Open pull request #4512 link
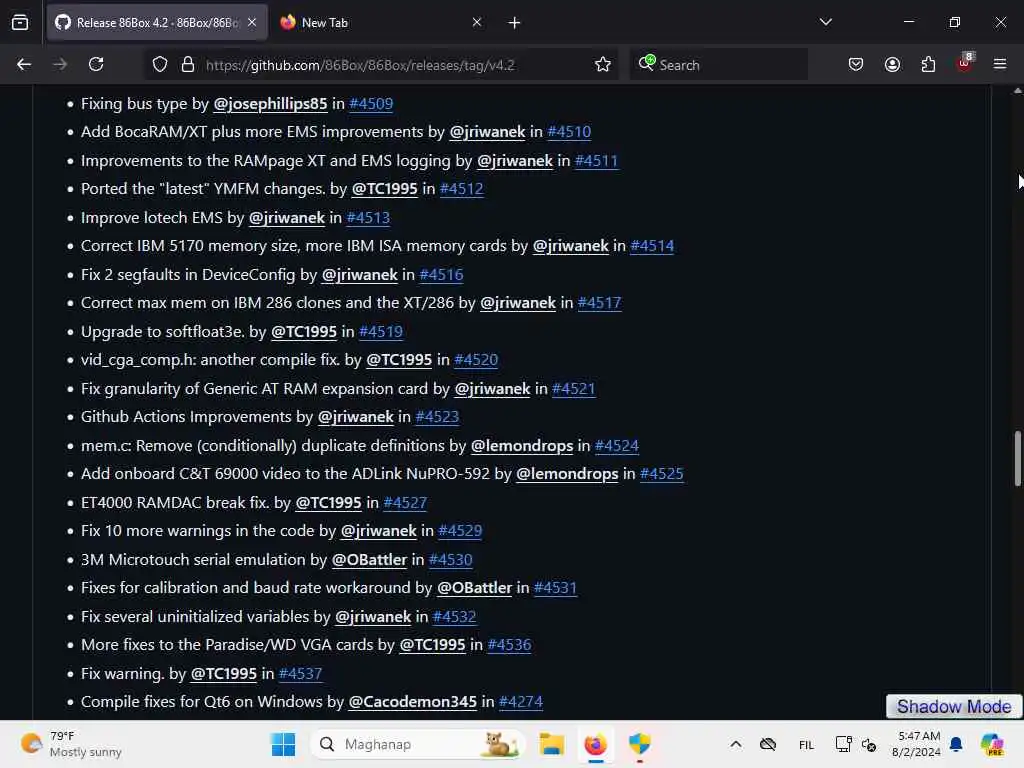The image size is (1024, 768). (x=462, y=189)
